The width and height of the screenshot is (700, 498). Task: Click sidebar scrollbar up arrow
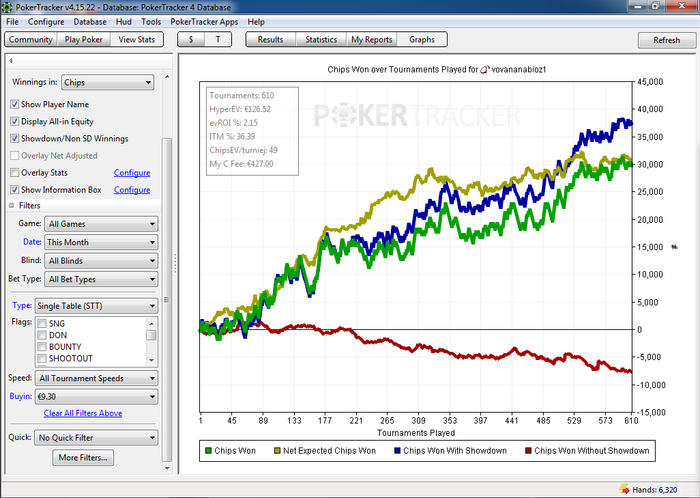click(x=167, y=77)
